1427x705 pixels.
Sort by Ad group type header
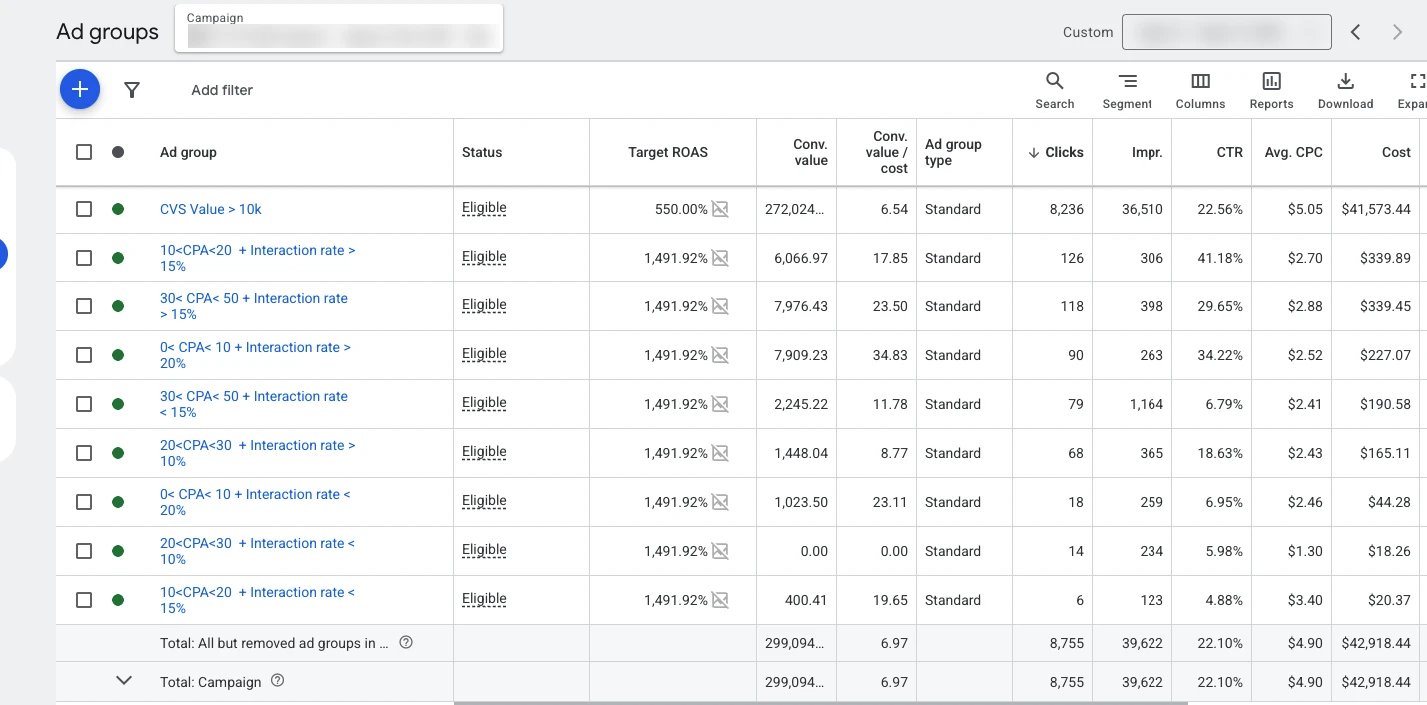(953, 152)
